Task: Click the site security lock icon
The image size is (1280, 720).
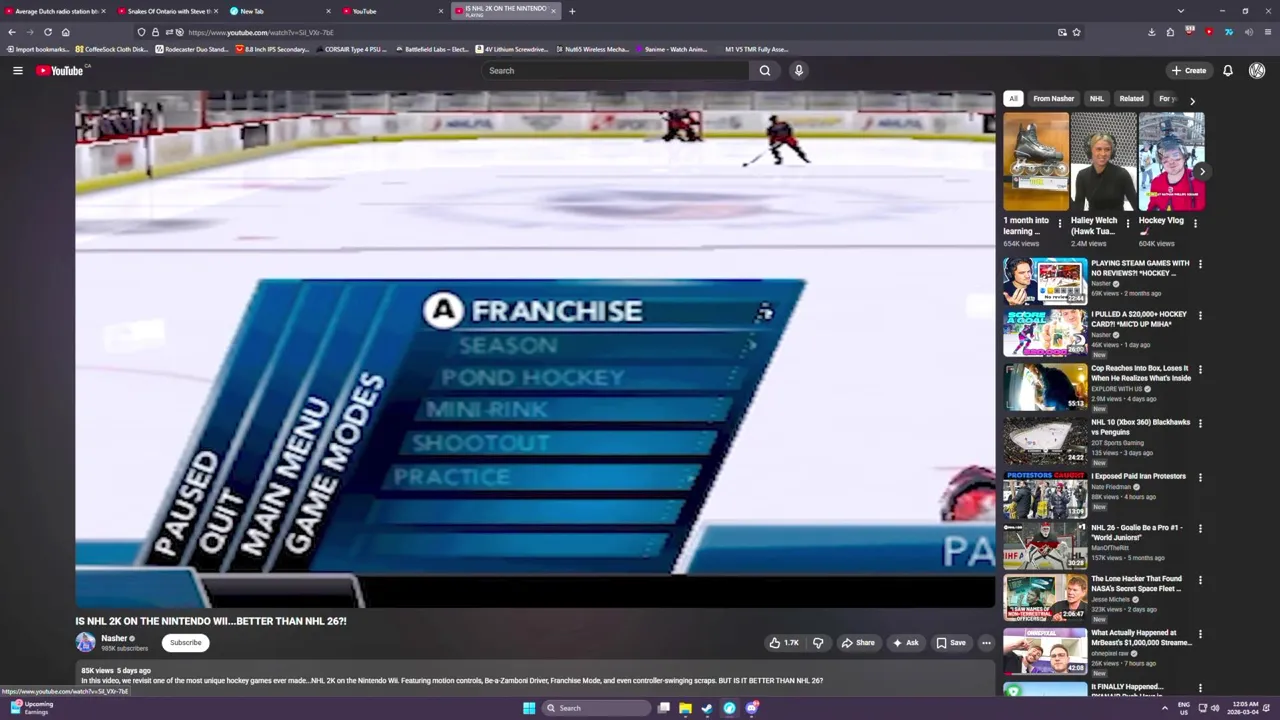Action: tap(155, 32)
